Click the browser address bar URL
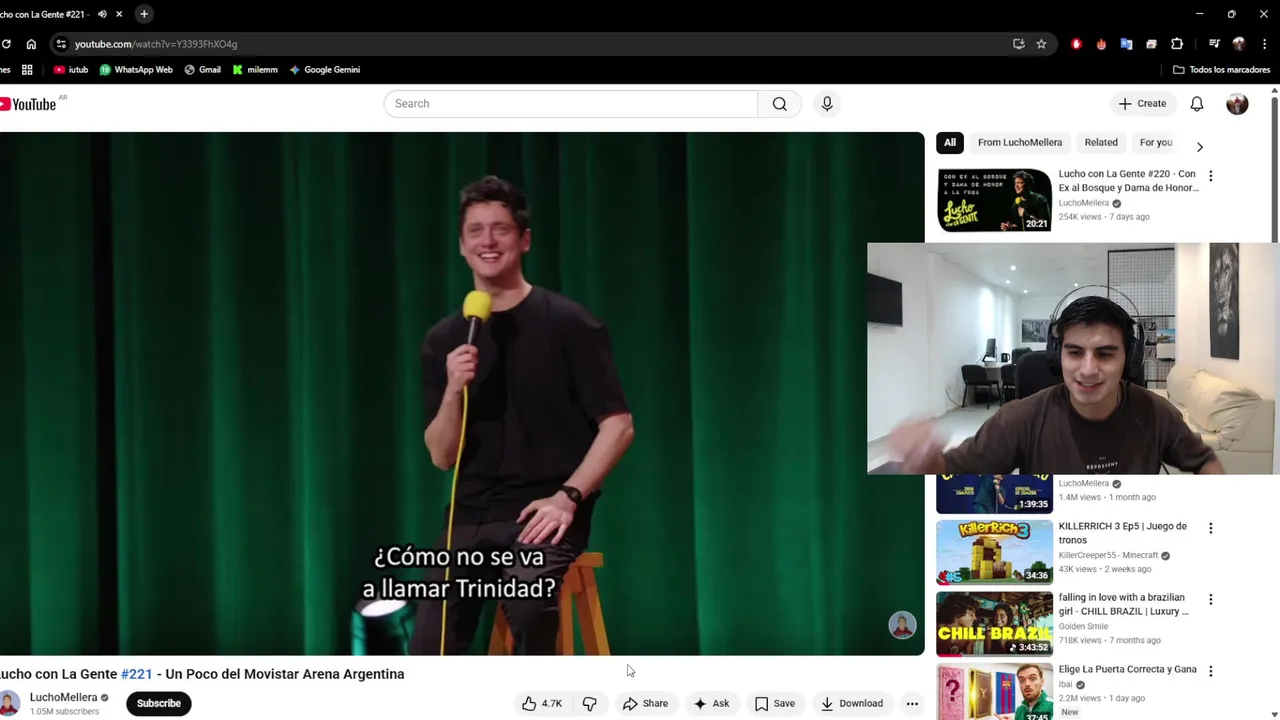The image size is (1280, 720). [x=156, y=44]
